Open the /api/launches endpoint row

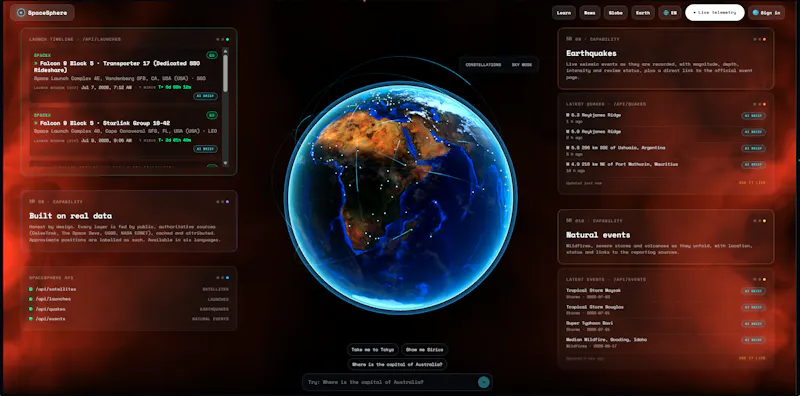pyautogui.click(x=129, y=299)
